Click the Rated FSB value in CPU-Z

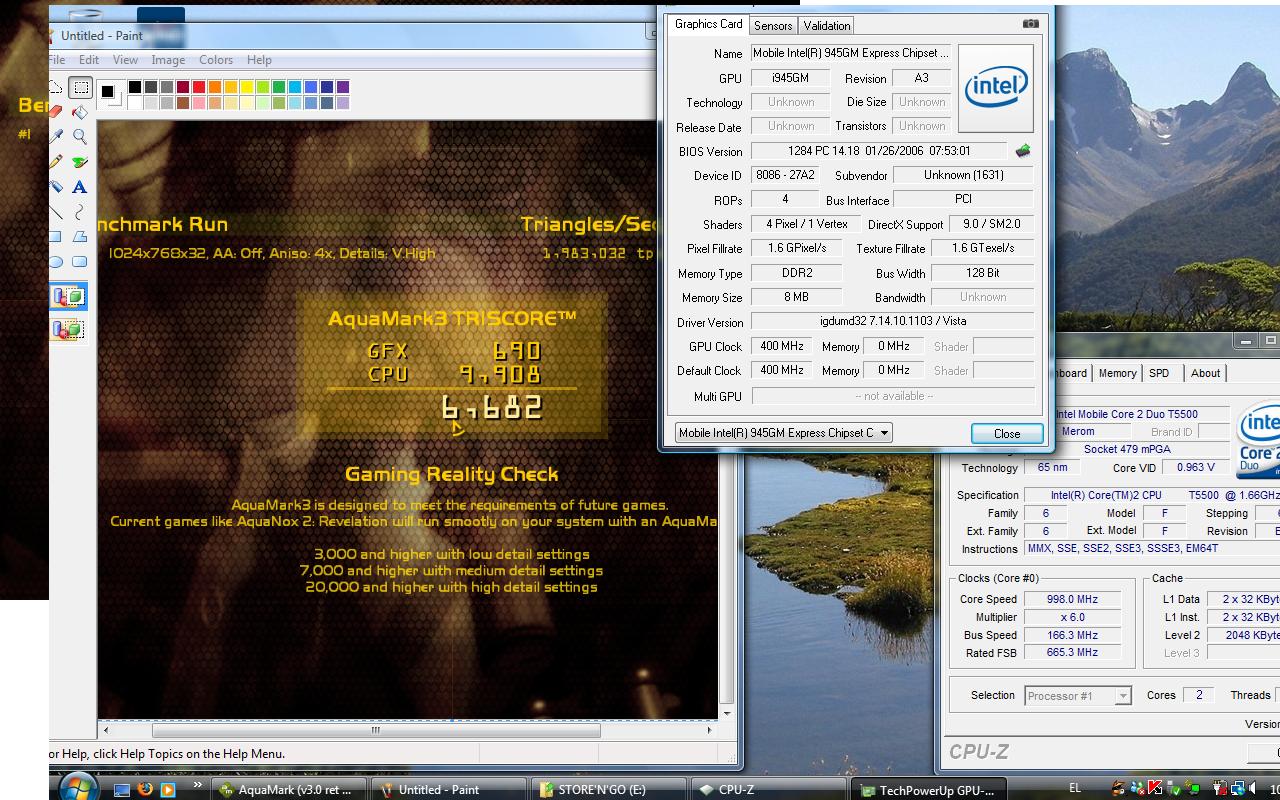point(1072,652)
